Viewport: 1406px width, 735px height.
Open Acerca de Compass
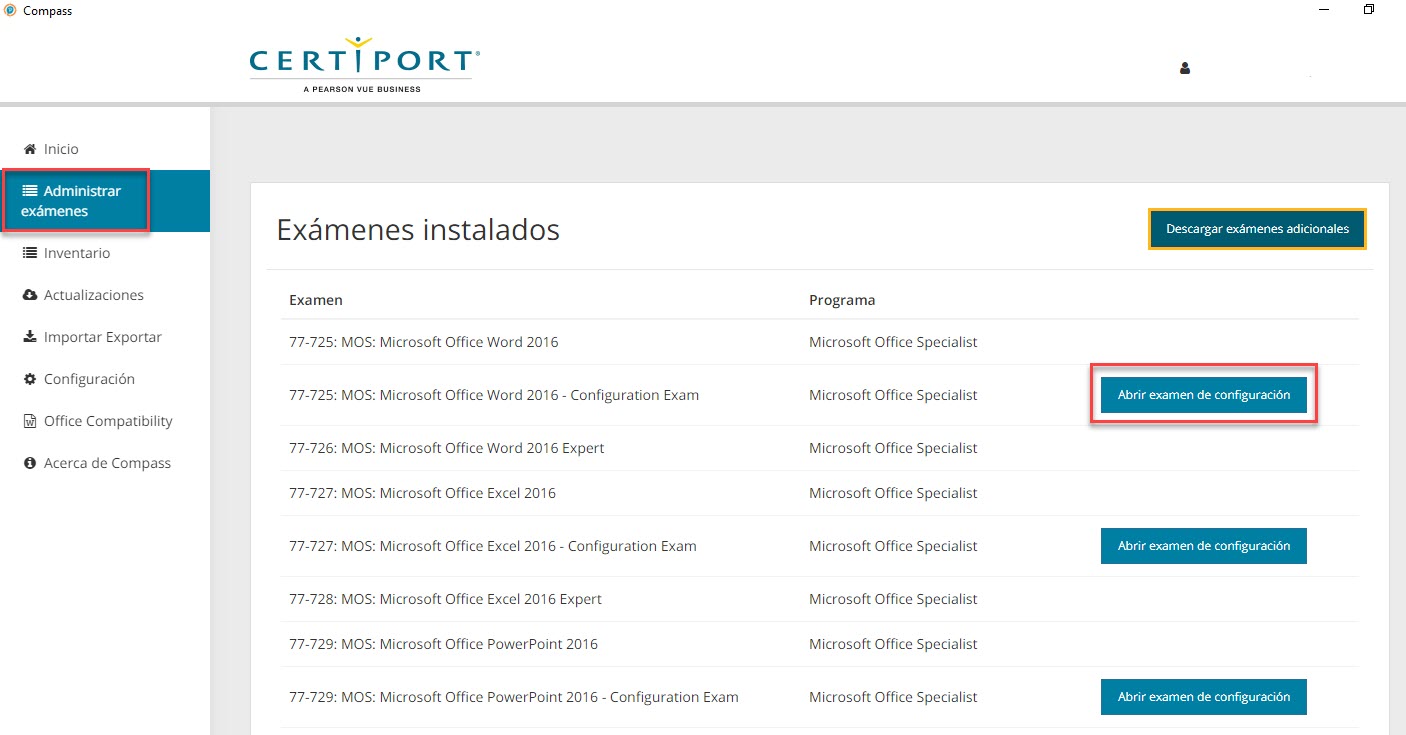tap(105, 463)
